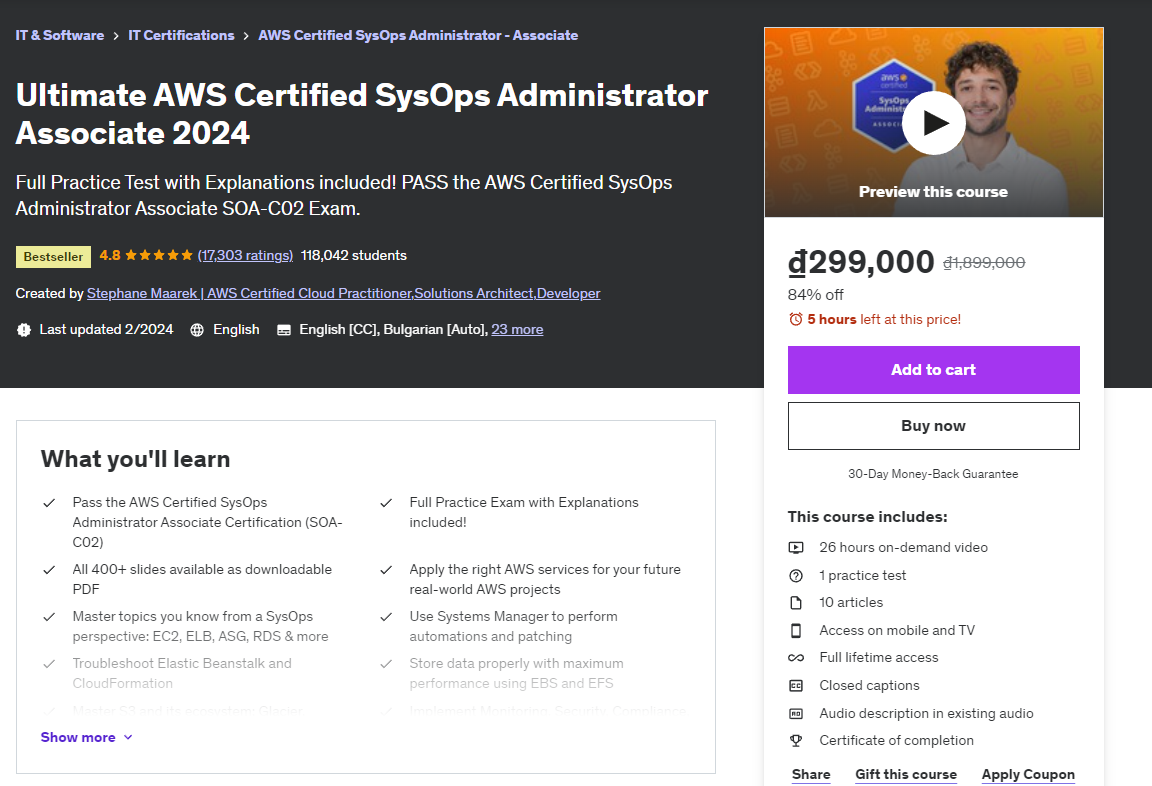
Task: Click the on-demand video icon
Action: click(x=795, y=547)
